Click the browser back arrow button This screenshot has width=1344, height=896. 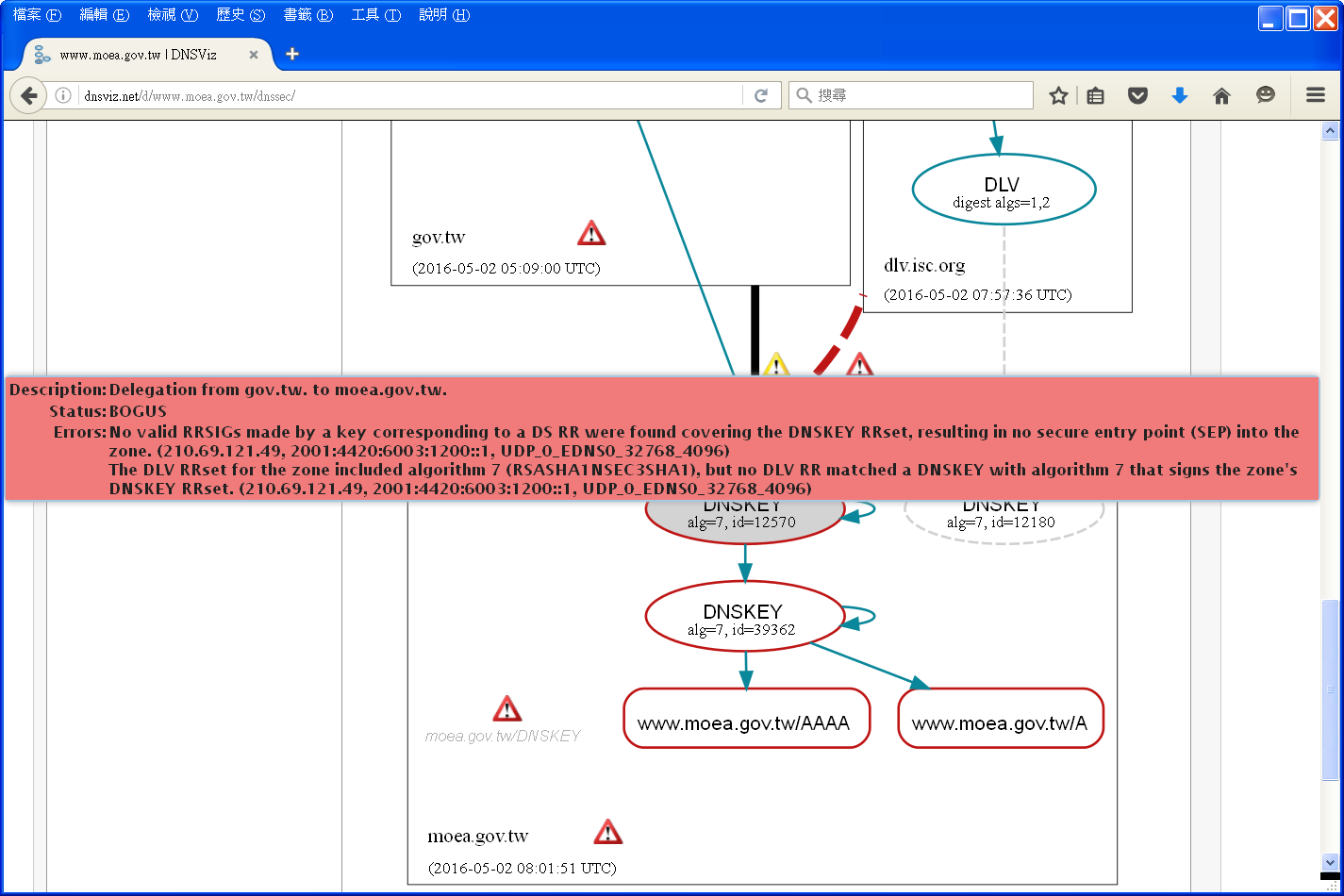pyautogui.click(x=28, y=95)
